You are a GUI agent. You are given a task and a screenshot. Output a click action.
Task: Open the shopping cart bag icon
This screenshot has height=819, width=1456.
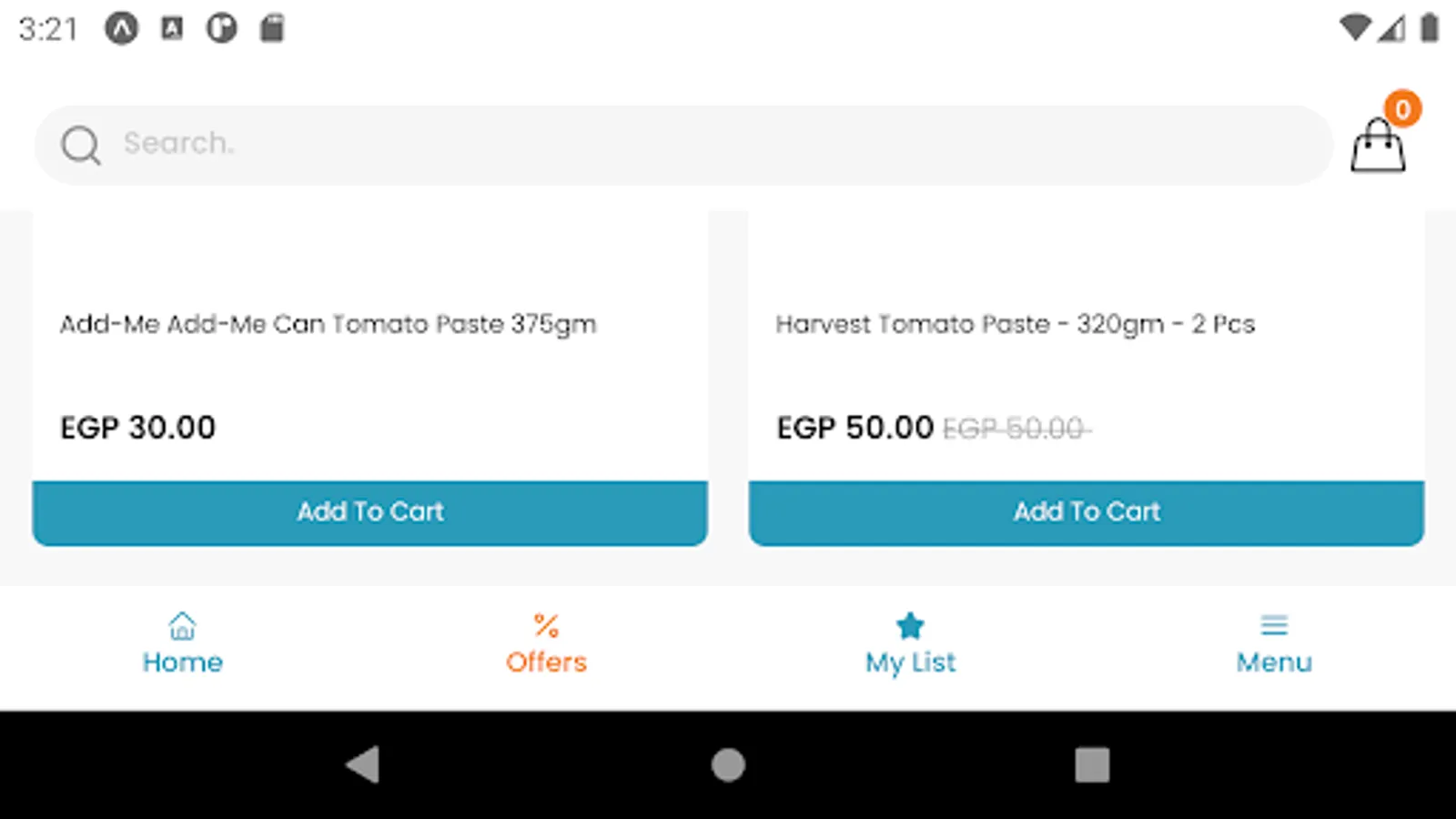[x=1377, y=147]
